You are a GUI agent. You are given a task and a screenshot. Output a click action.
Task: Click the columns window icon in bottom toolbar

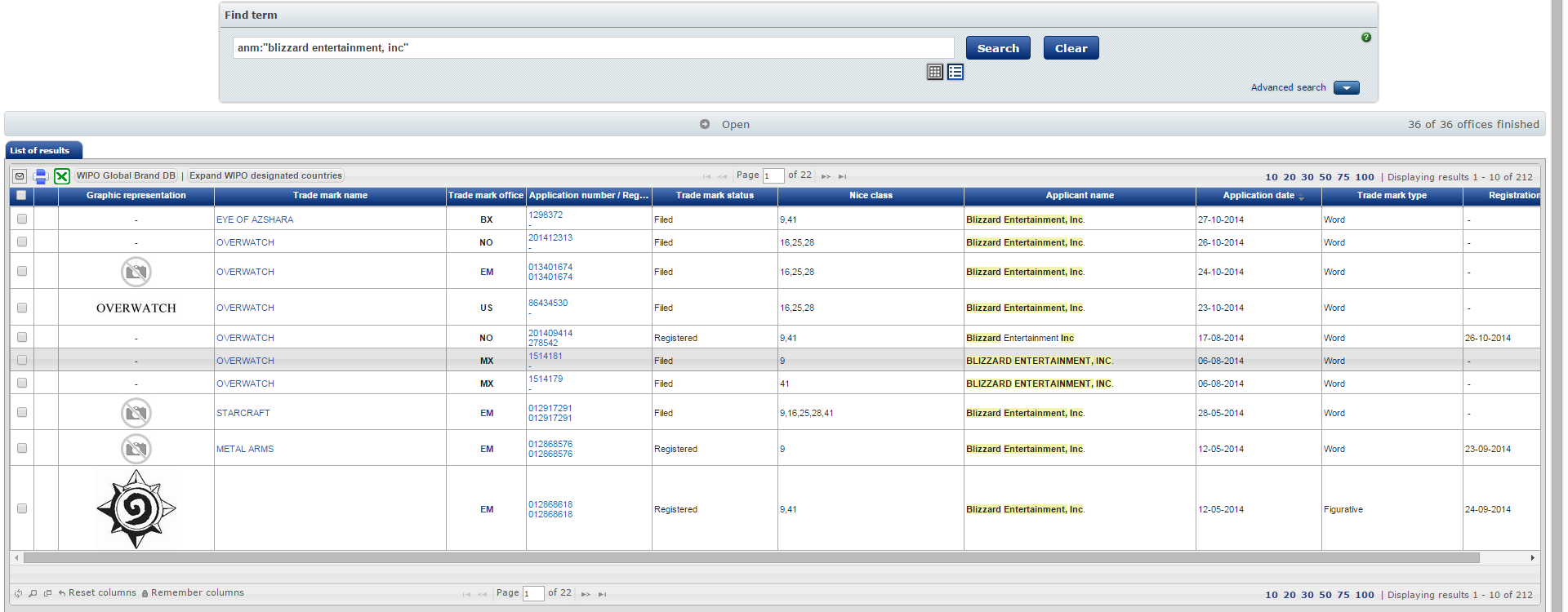(x=47, y=593)
